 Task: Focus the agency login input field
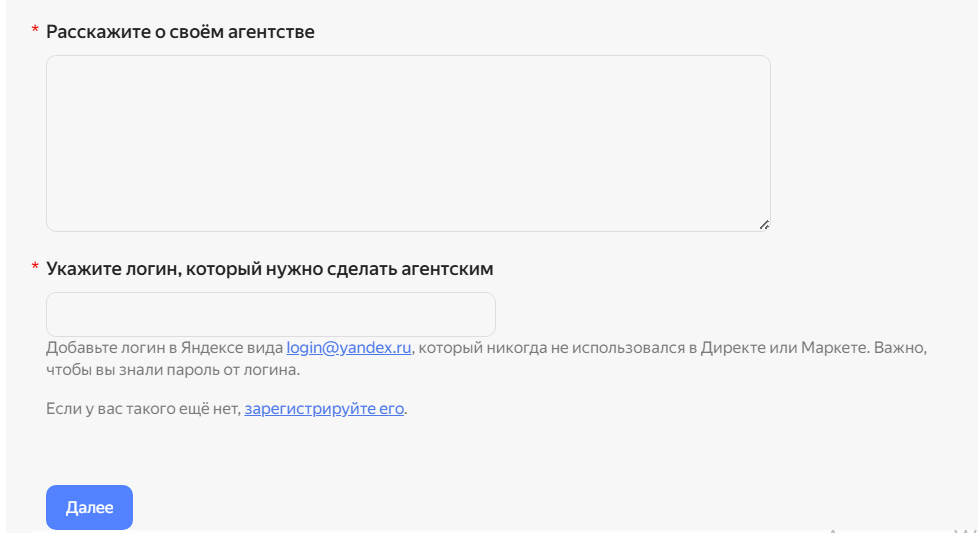pyautogui.click(x=271, y=314)
